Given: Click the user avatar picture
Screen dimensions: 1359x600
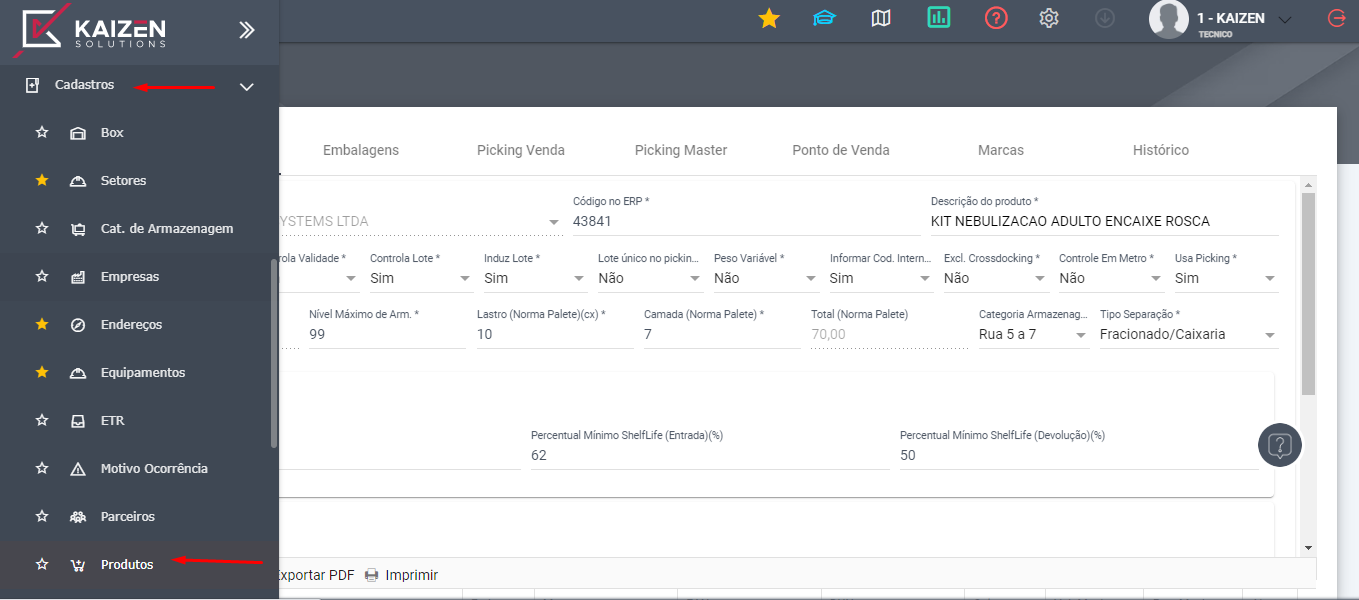Looking at the screenshot, I should point(1168,19).
